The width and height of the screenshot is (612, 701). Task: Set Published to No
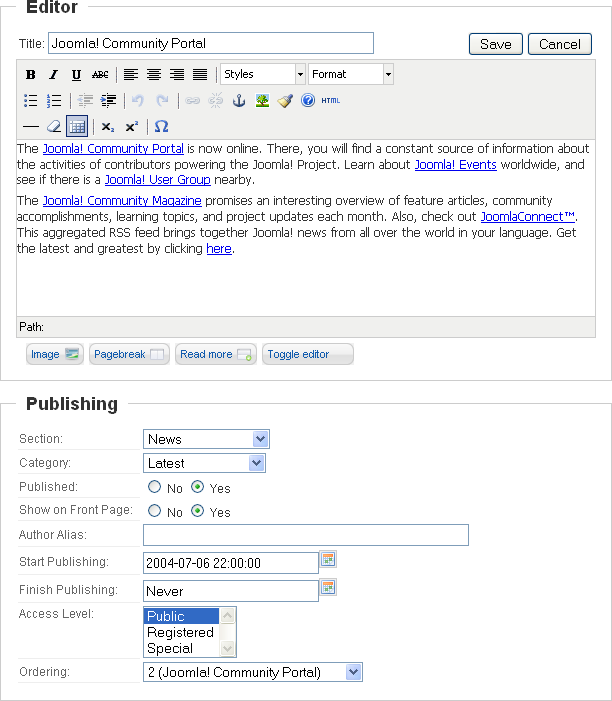point(154,487)
